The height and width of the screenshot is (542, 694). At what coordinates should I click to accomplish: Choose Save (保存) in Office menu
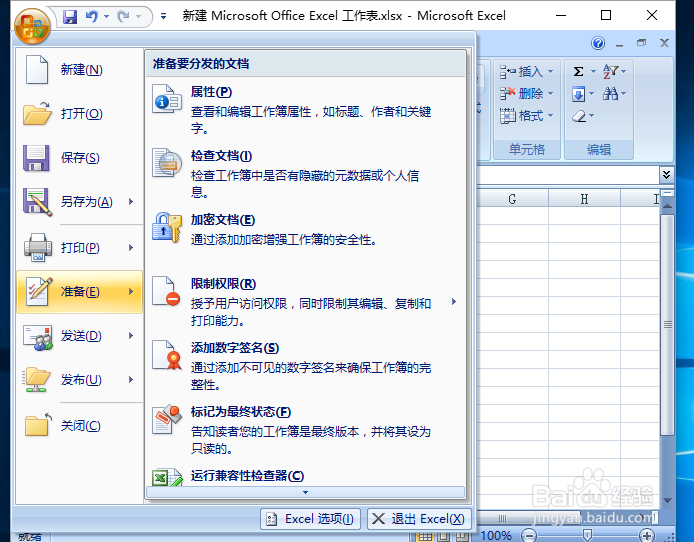[x=80, y=158]
